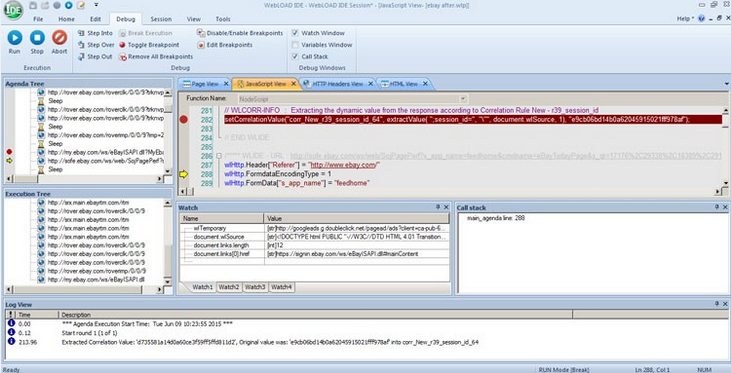
Task: Switch to the Tools ribbon tab
Action: (x=223, y=19)
